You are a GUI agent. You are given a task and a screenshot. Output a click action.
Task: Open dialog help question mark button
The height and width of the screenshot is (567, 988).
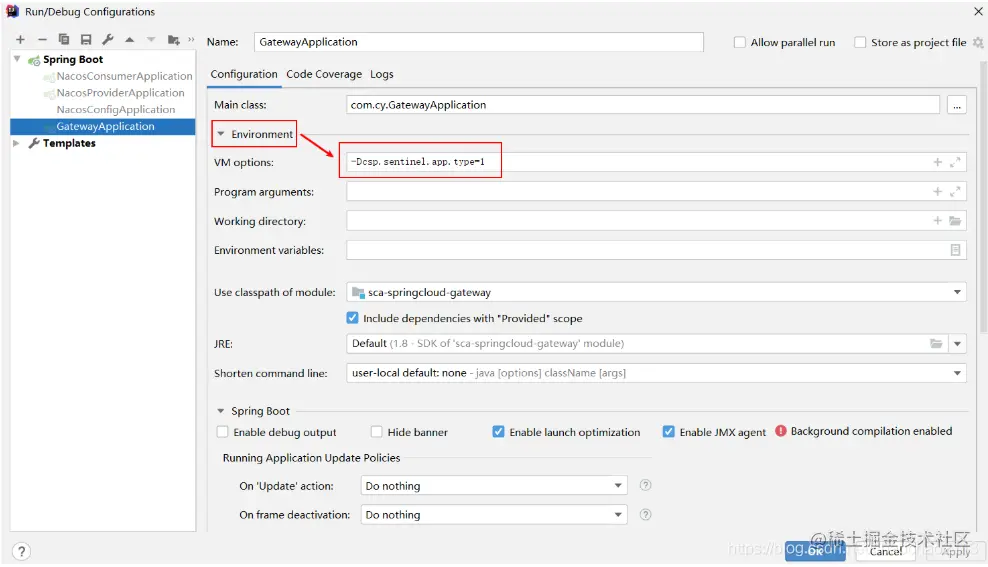[x=21, y=552]
